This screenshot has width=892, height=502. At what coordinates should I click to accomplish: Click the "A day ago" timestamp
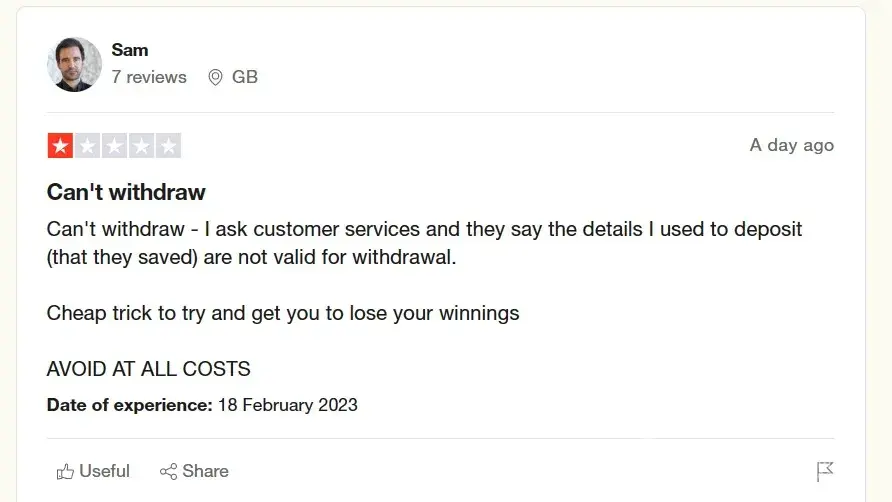point(791,145)
